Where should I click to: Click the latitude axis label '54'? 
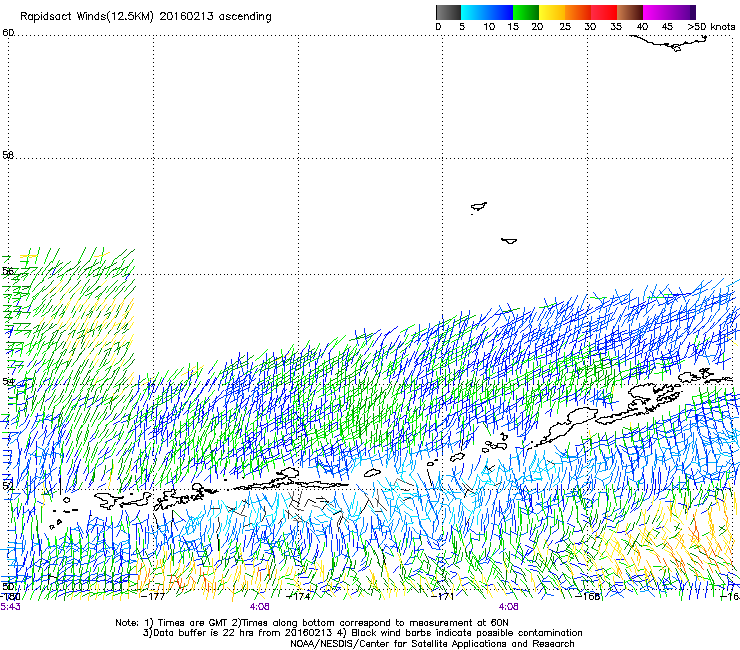(x=8, y=381)
